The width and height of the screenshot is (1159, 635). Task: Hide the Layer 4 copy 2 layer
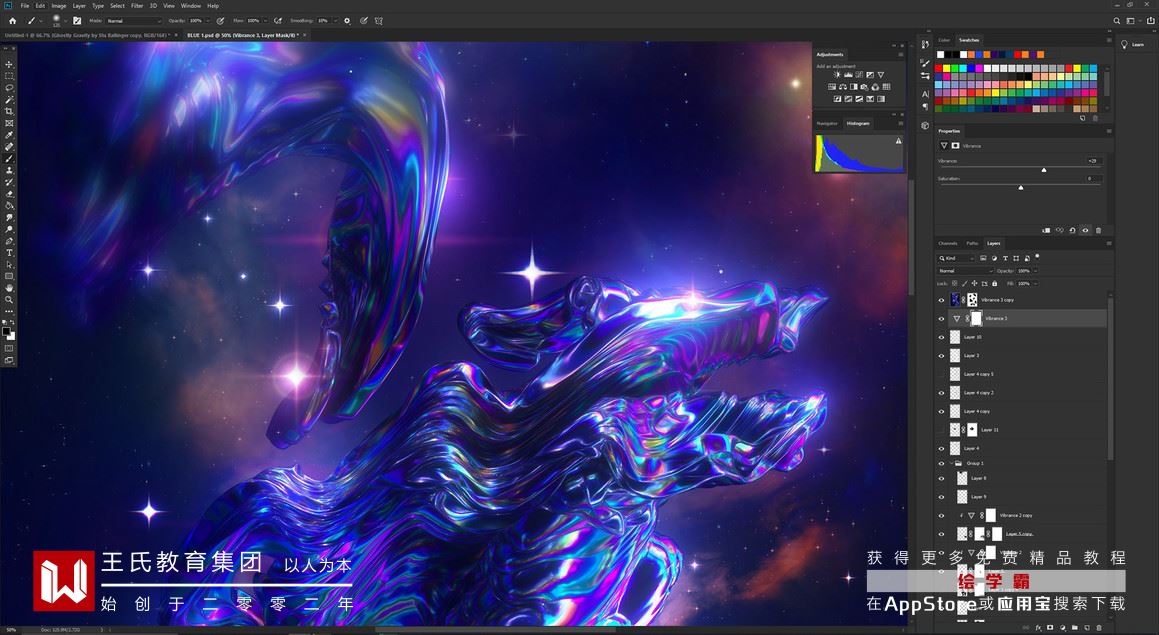(941, 393)
